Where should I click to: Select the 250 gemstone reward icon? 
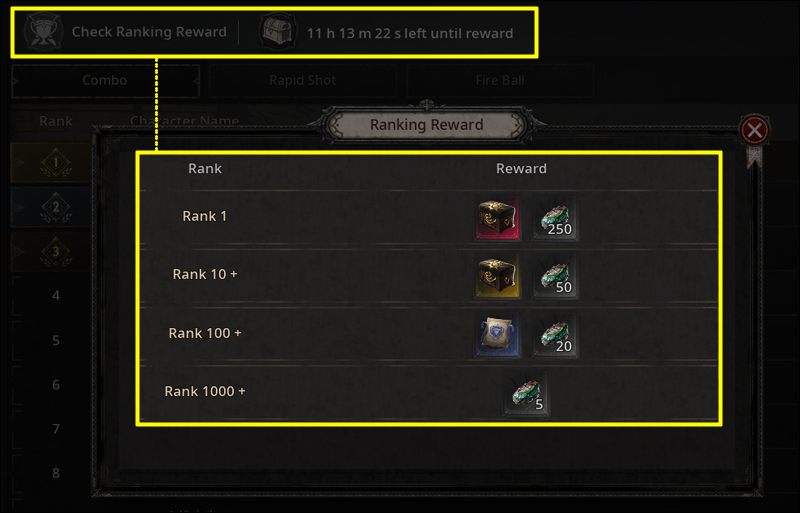pos(555,218)
